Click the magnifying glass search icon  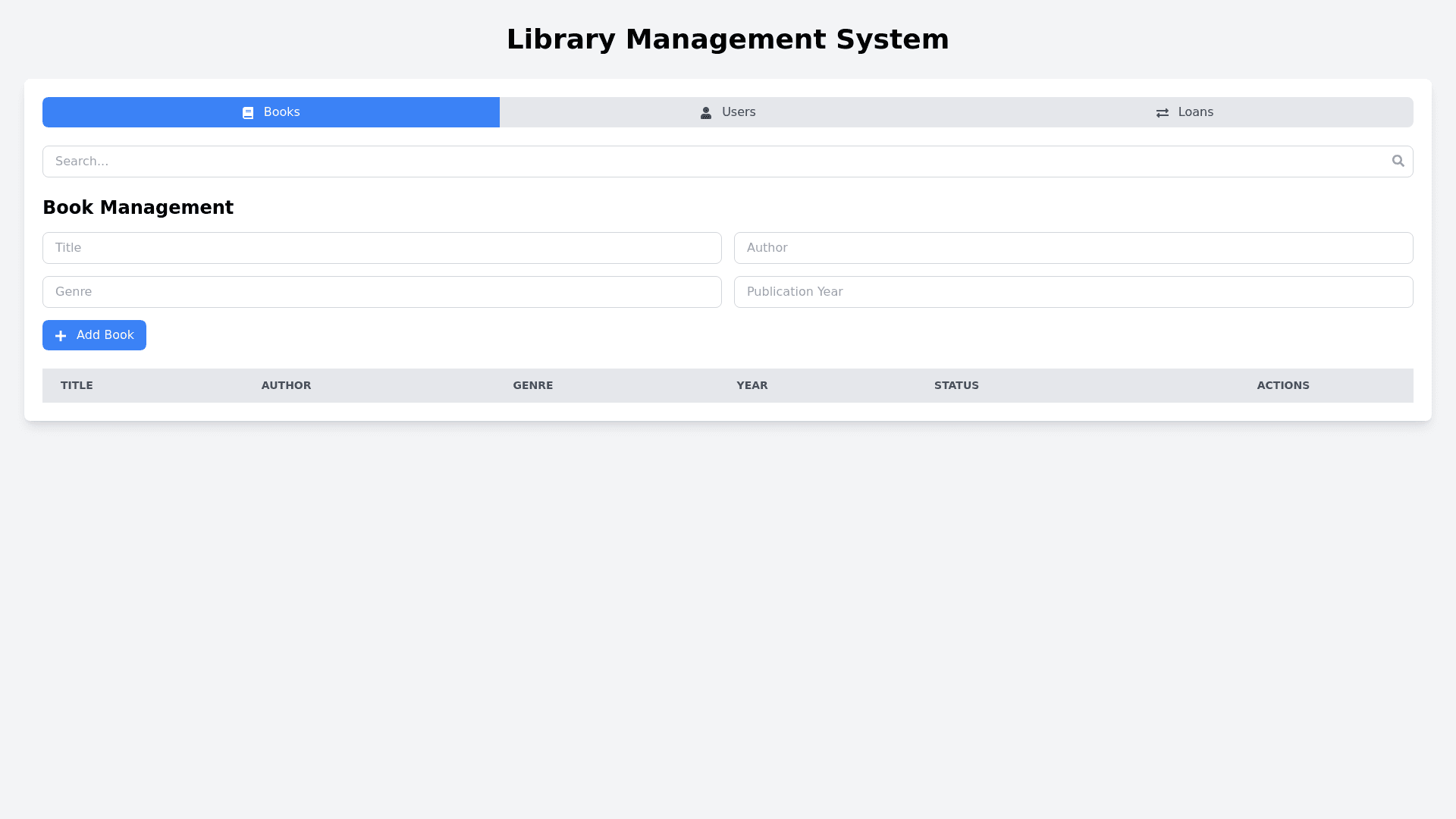click(1398, 161)
